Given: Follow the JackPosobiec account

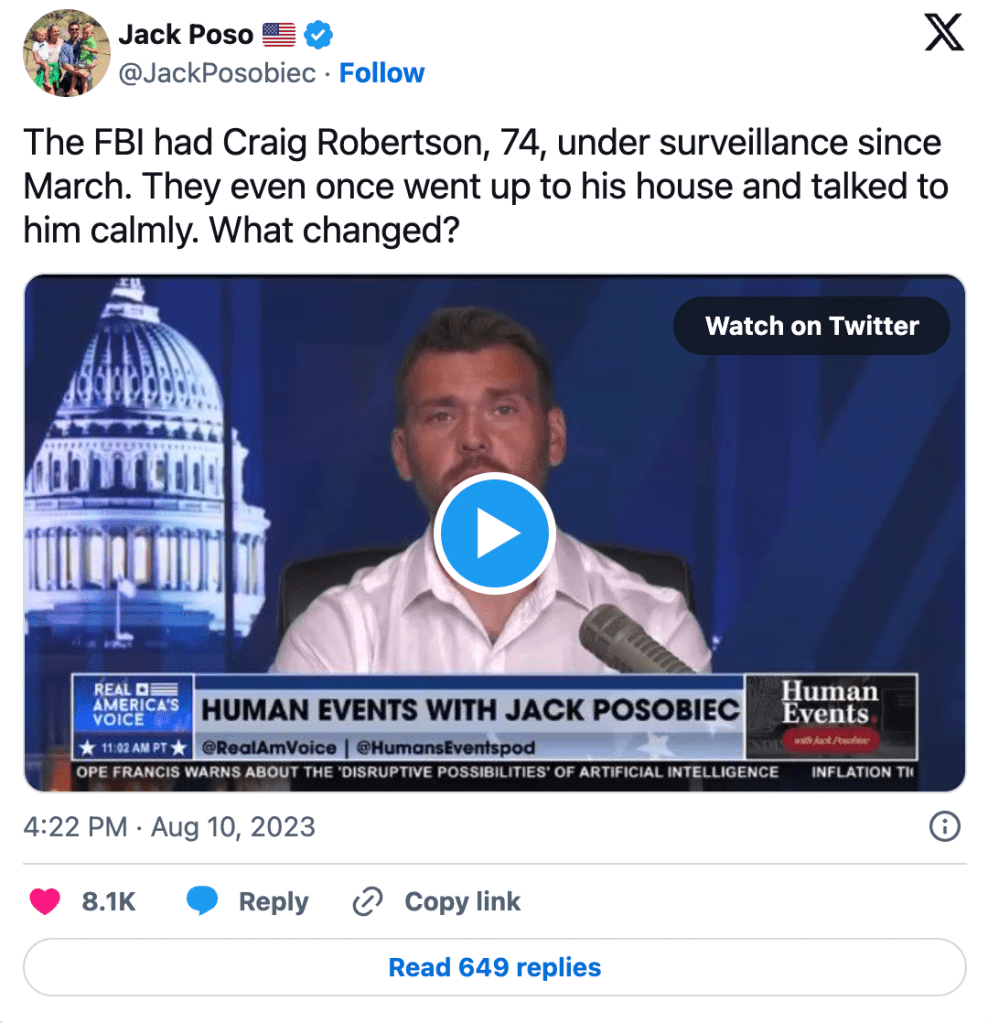Looking at the screenshot, I should coord(382,73).
